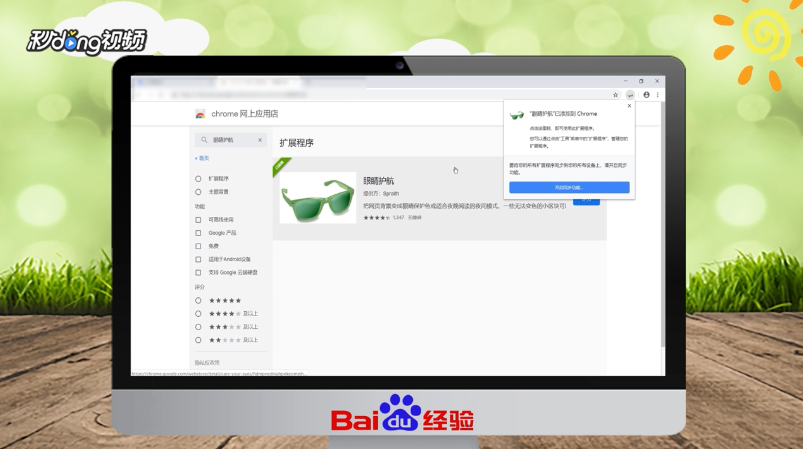Image resolution: width=803 pixels, height=449 pixels.
Task: Check the '支持 Google 云端硬盘' checkbox
Action: click(198, 273)
